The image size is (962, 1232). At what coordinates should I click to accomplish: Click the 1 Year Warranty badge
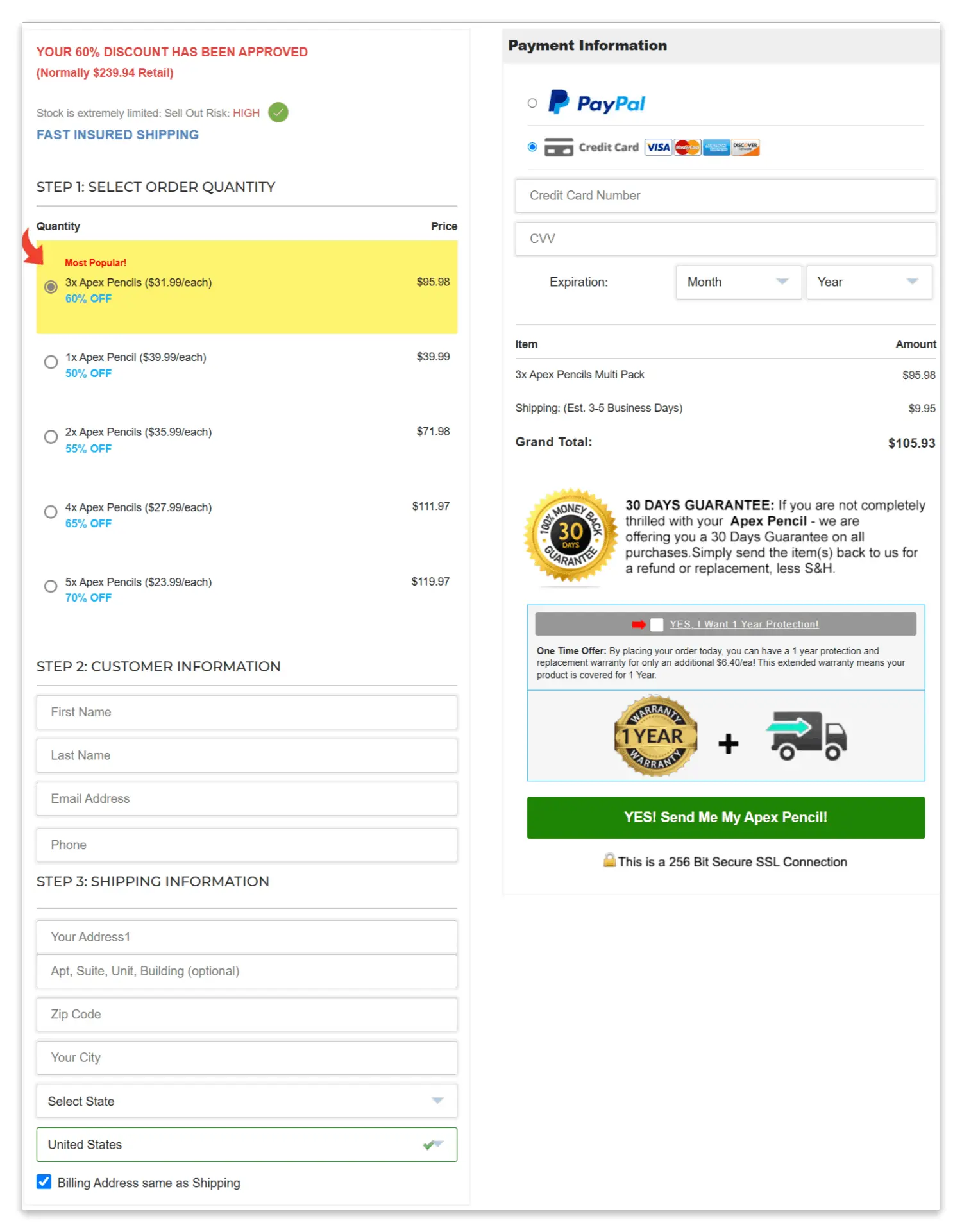pos(655,736)
